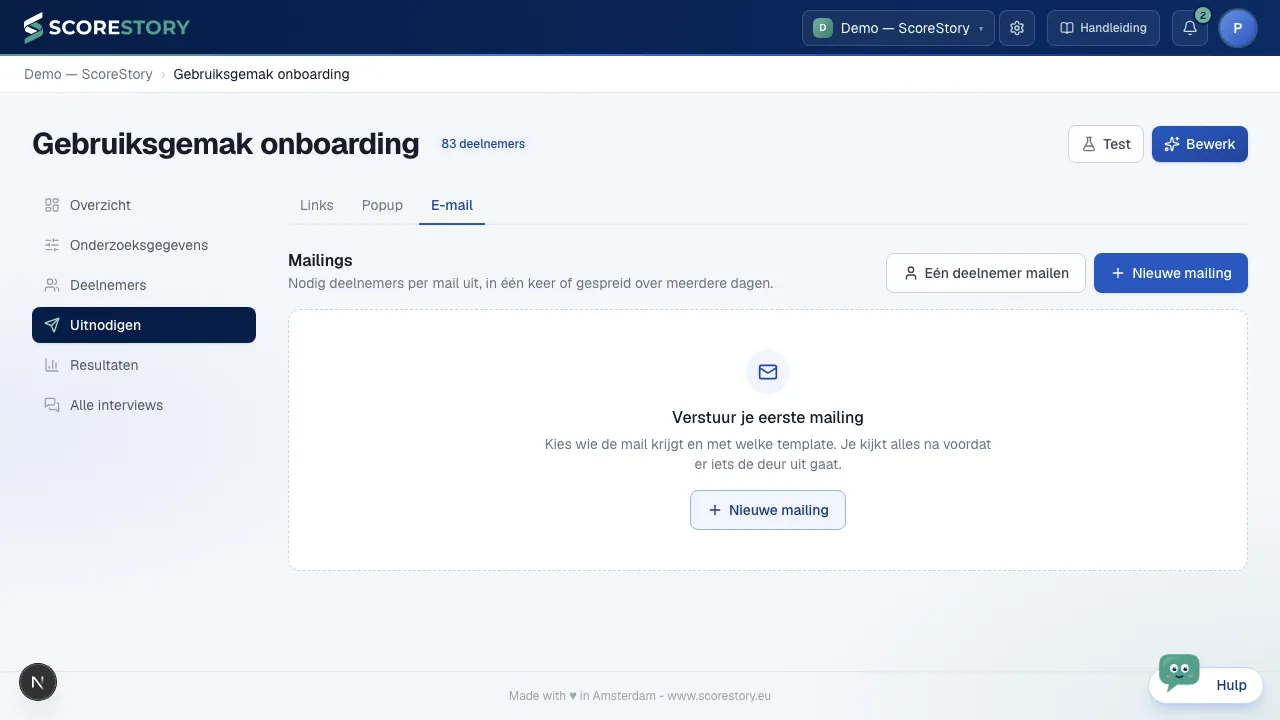The image size is (1280, 720).
Task: Open Onderzoeksgegevens in sidebar
Action: click(144, 245)
